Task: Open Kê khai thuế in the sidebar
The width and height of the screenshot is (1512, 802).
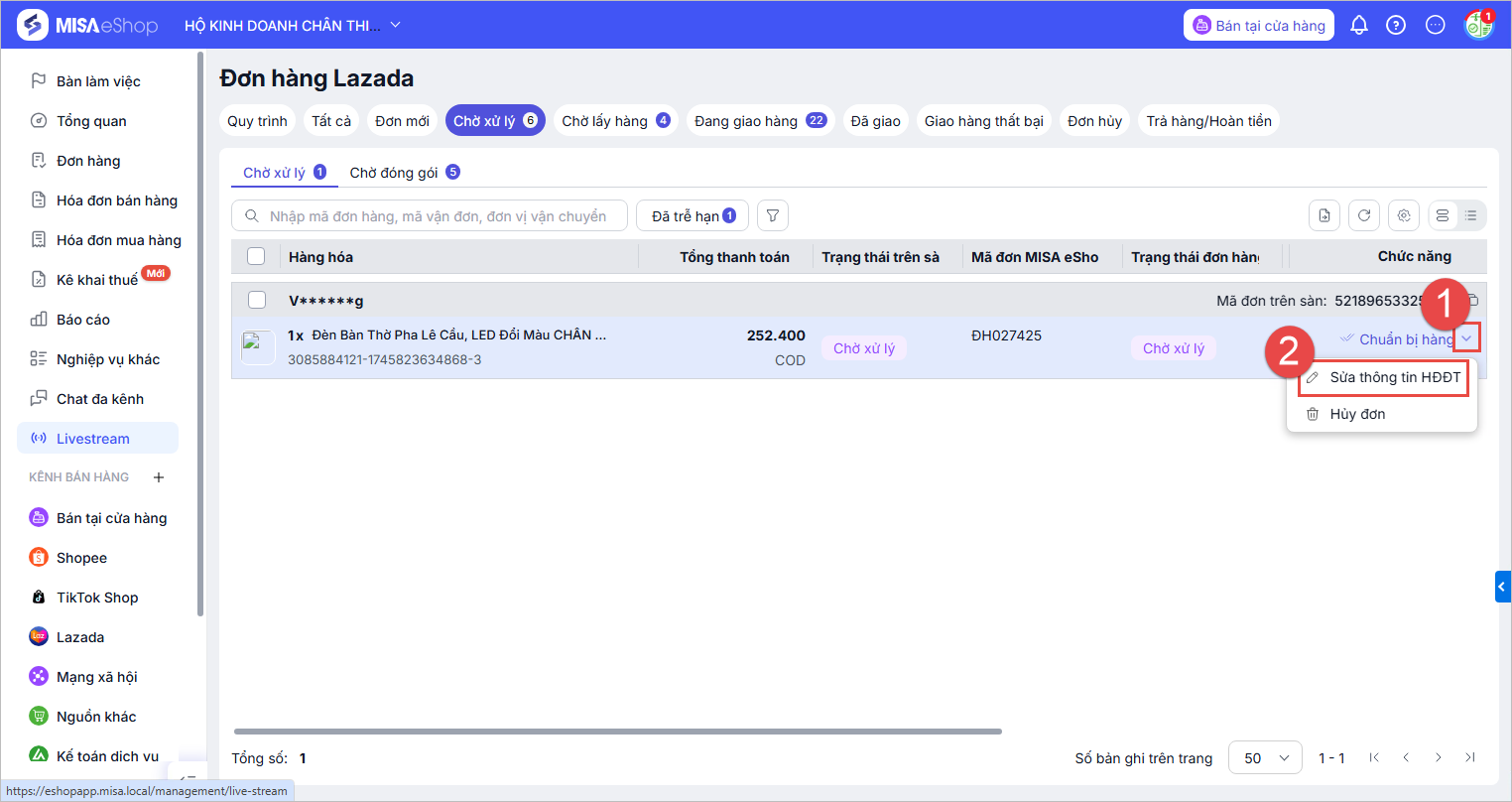Action: point(98,280)
